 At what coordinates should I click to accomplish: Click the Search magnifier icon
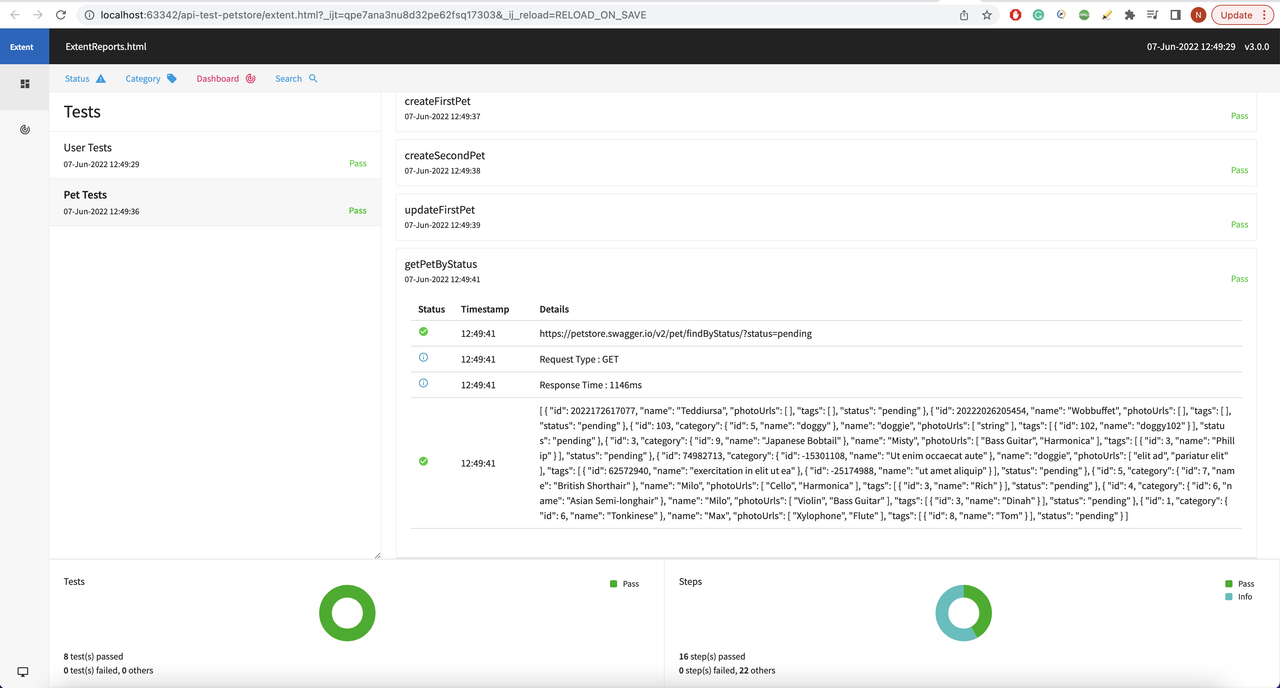(313, 78)
